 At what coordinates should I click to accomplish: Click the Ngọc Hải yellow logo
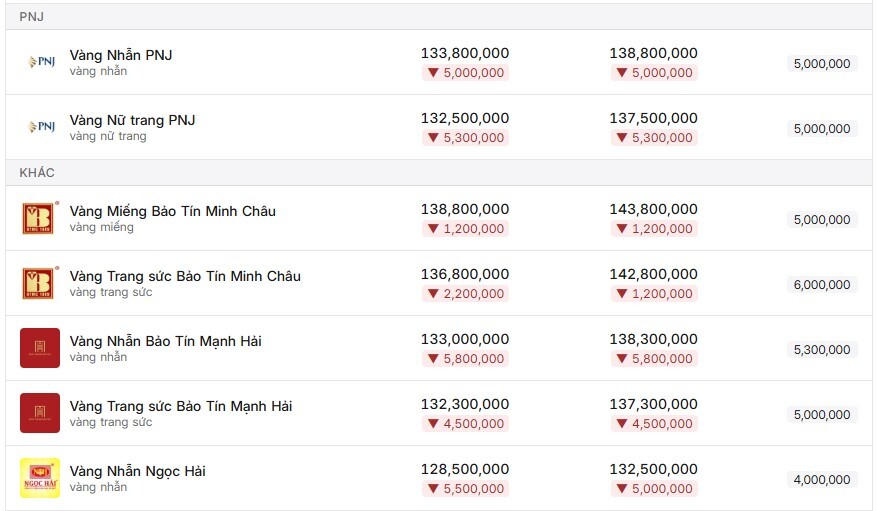point(40,477)
